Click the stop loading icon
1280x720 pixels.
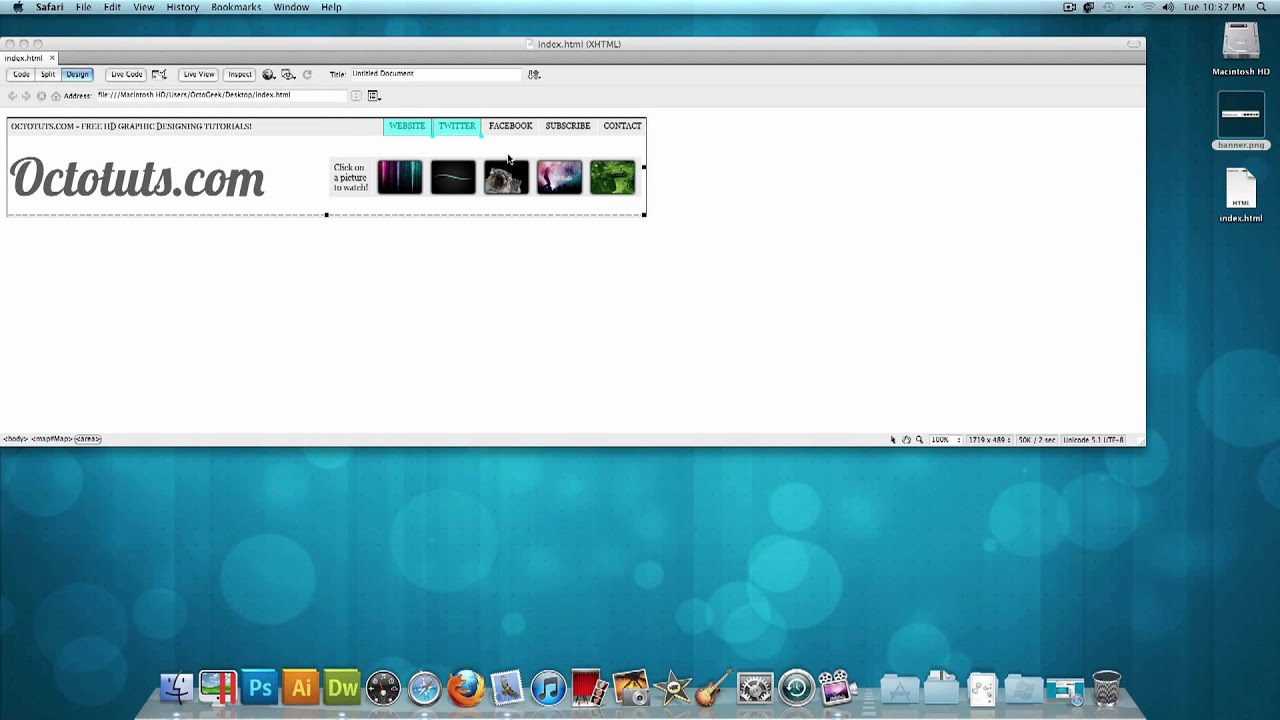click(41, 96)
